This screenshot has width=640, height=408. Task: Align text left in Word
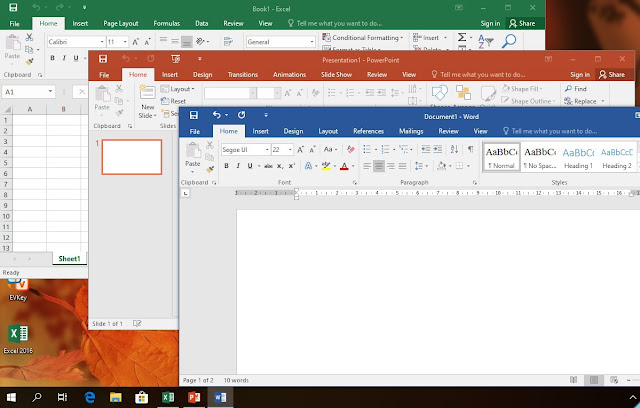367,166
